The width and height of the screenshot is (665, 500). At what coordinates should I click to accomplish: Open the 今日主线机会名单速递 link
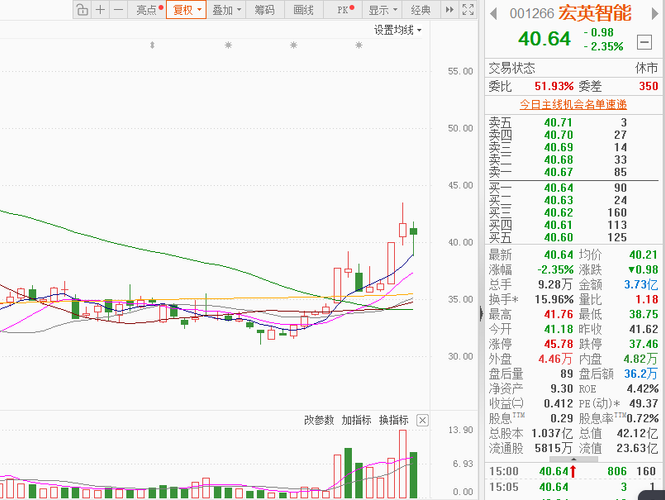(573, 104)
